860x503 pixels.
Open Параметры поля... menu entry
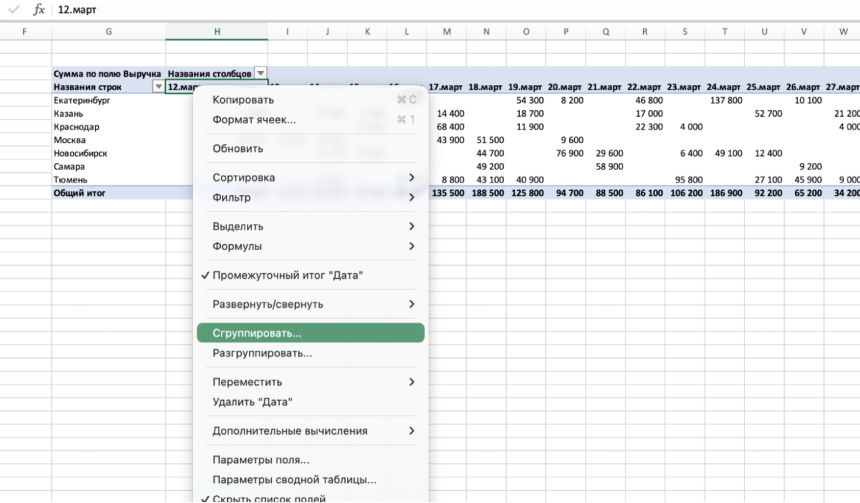pyautogui.click(x=310, y=460)
